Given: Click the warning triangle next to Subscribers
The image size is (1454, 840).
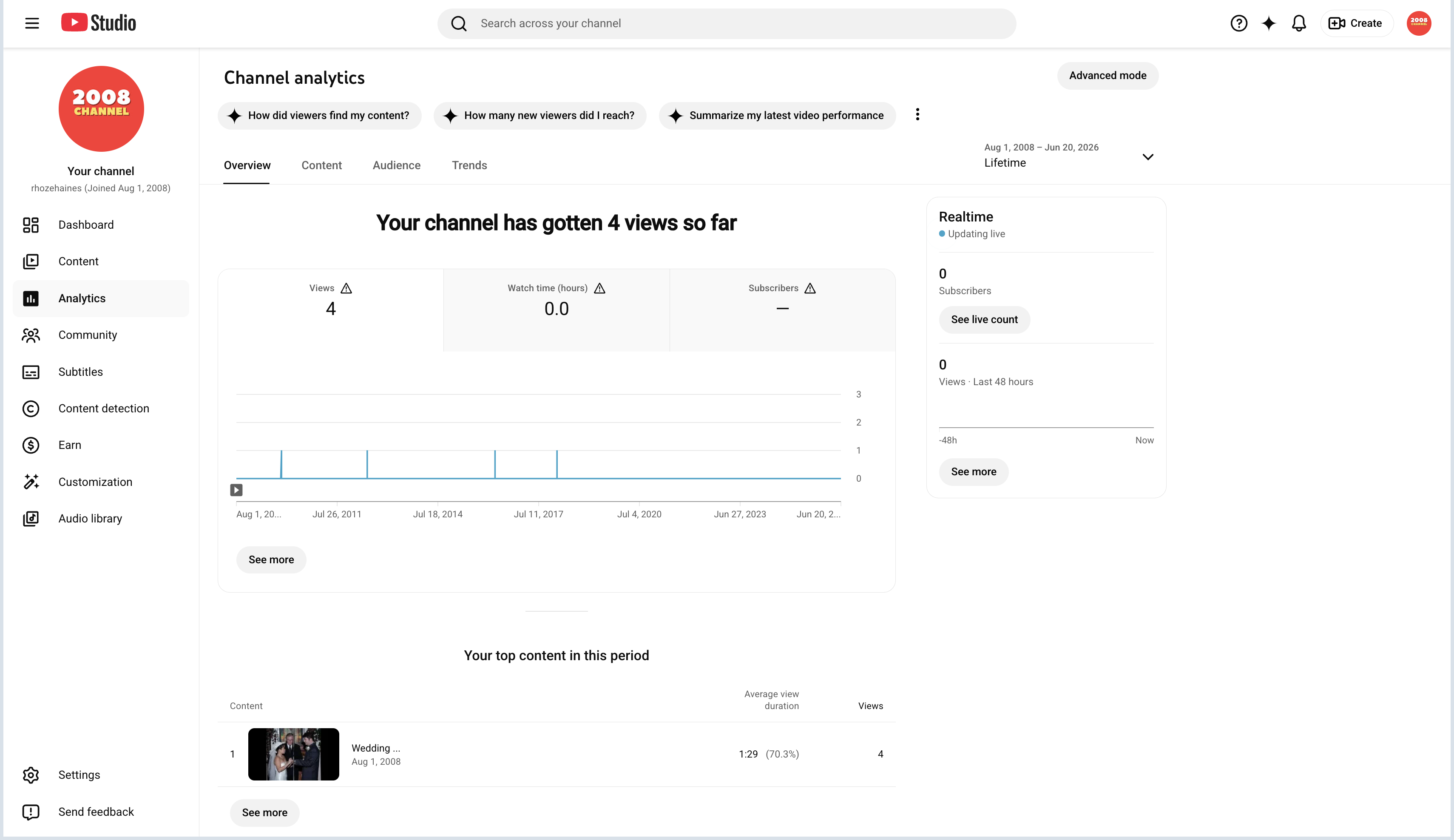Looking at the screenshot, I should [x=810, y=288].
